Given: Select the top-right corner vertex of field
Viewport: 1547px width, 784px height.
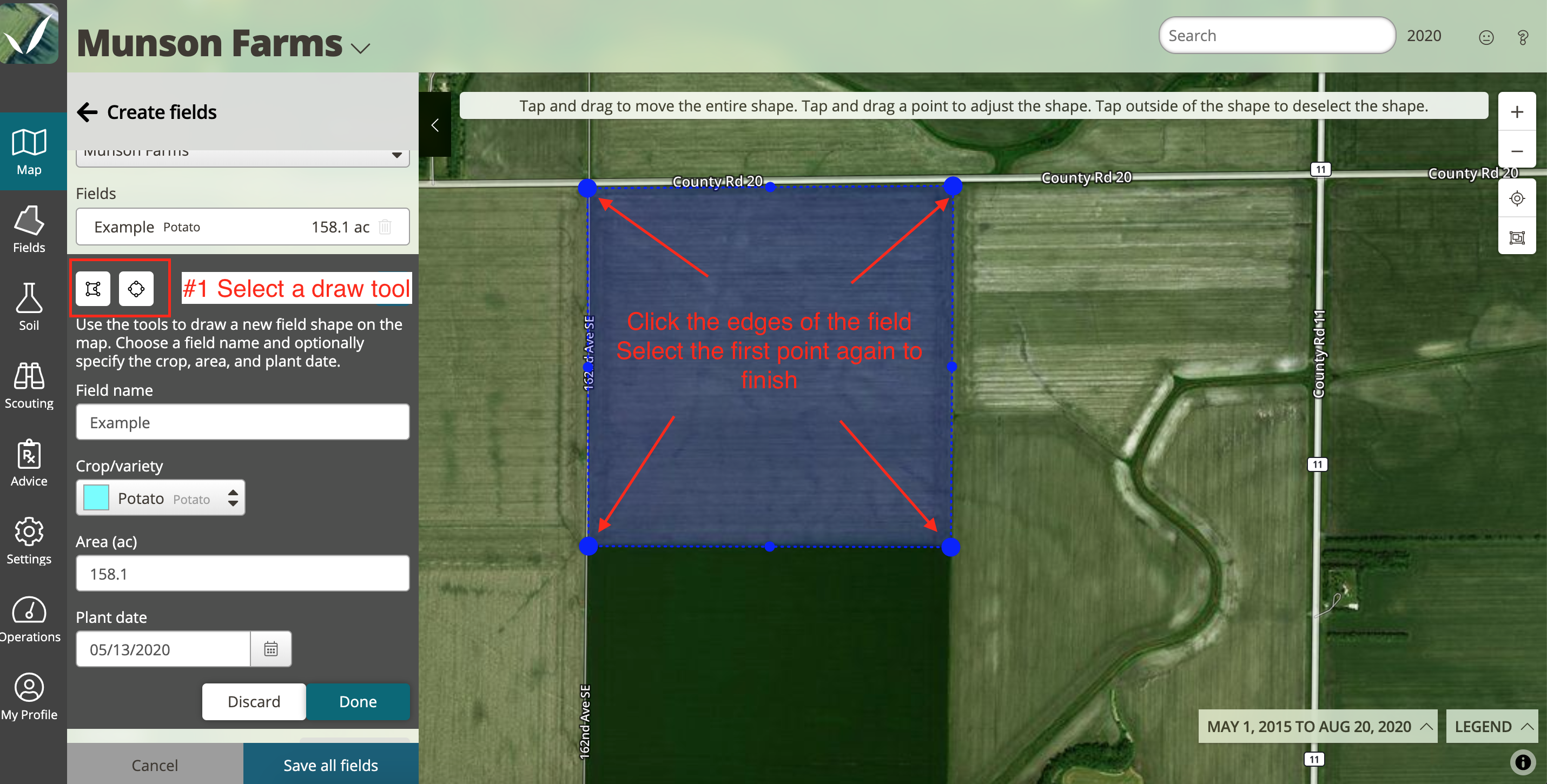Looking at the screenshot, I should 953,186.
